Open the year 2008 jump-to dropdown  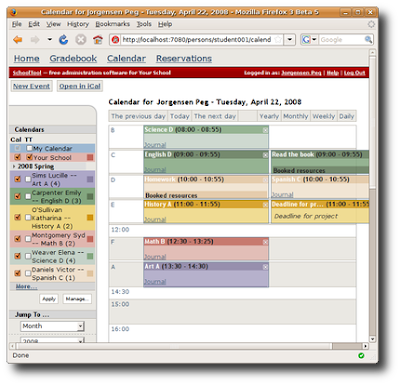click(53, 341)
